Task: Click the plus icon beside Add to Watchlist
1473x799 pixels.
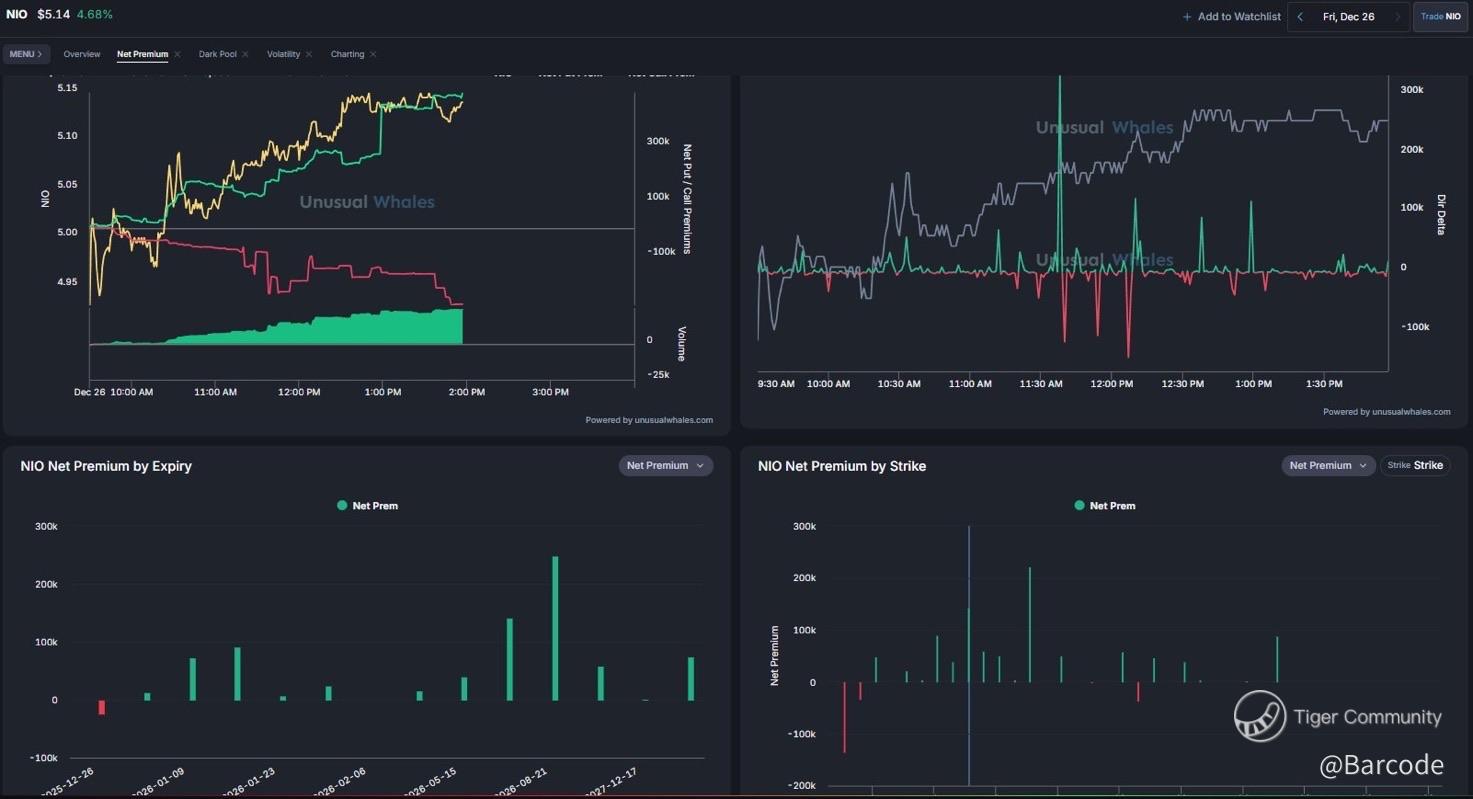Action: click(1187, 17)
